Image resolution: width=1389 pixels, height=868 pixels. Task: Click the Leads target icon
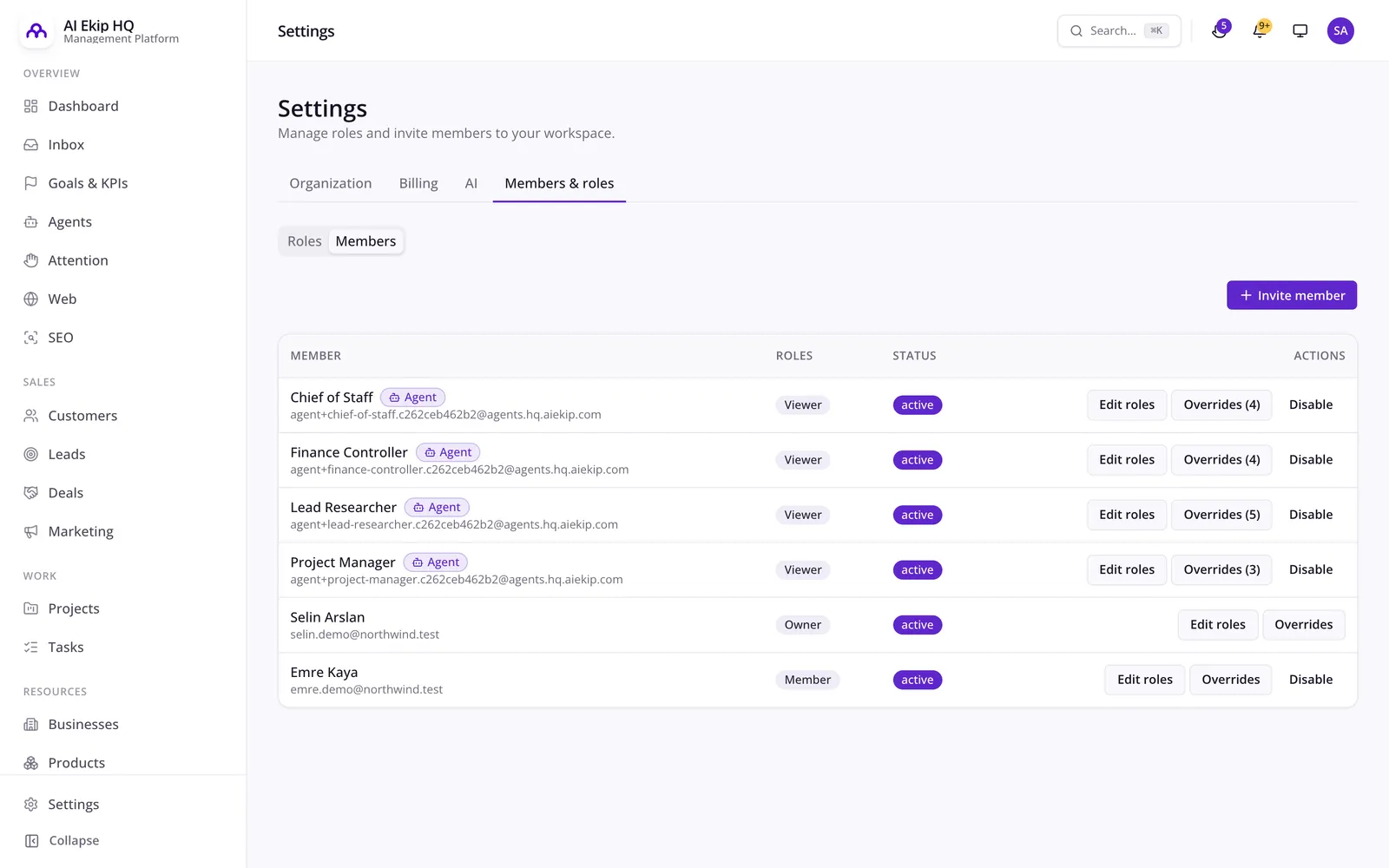pyautogui.click(x=31, y=454)
